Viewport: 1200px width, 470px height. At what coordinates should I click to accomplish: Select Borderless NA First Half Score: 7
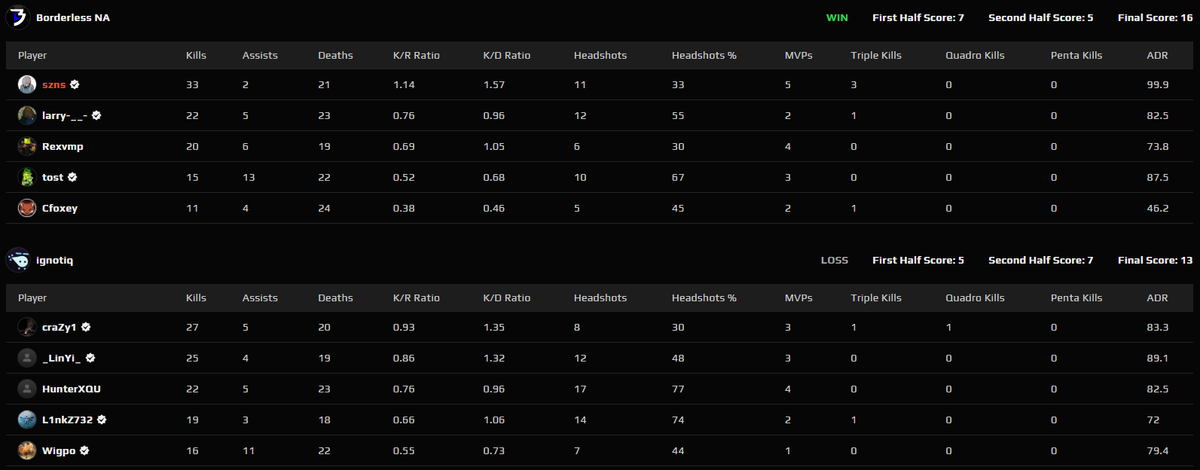918,18
